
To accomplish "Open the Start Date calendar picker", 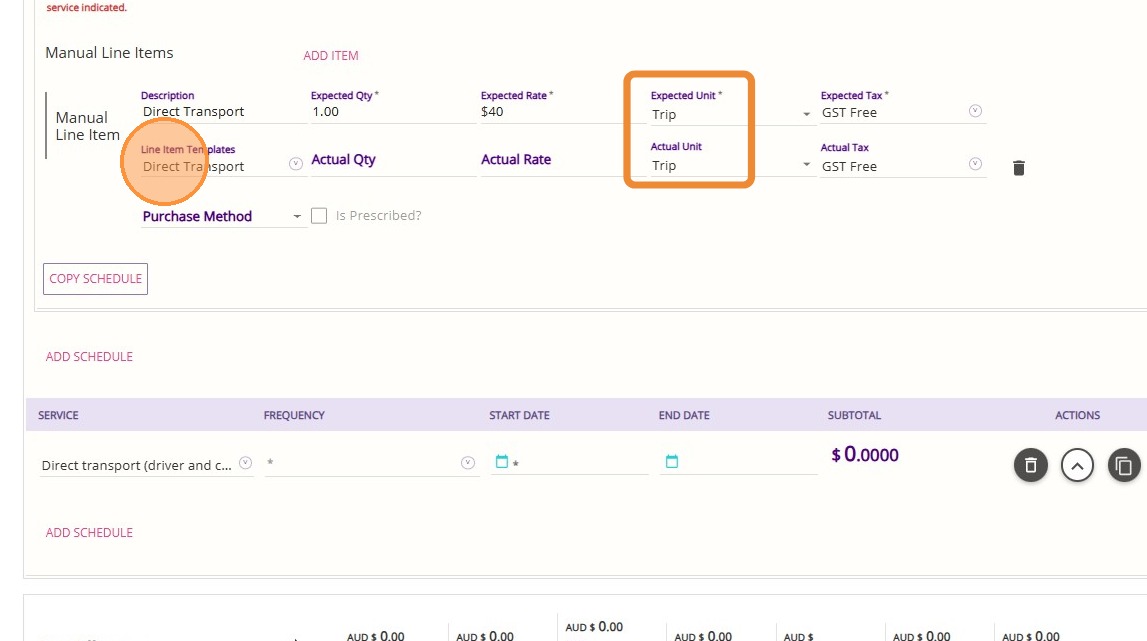I will [x=502, y=462].
